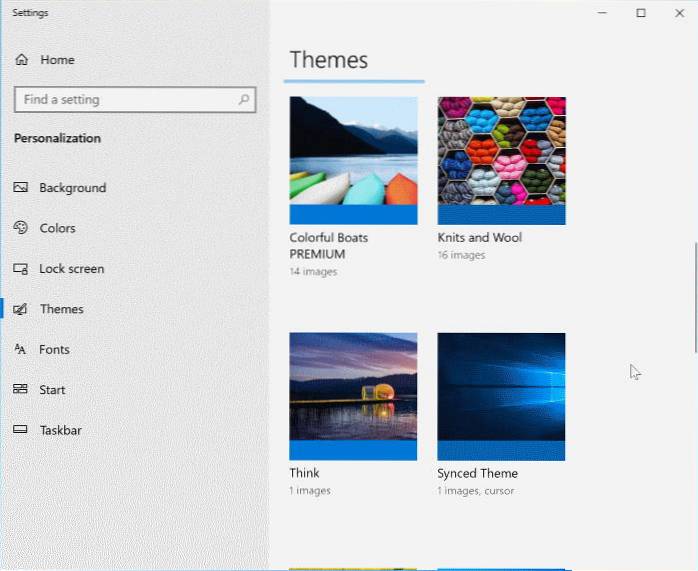
Task: Select the Synced Theme thumbnail
Action: click(x=501, y=396)
